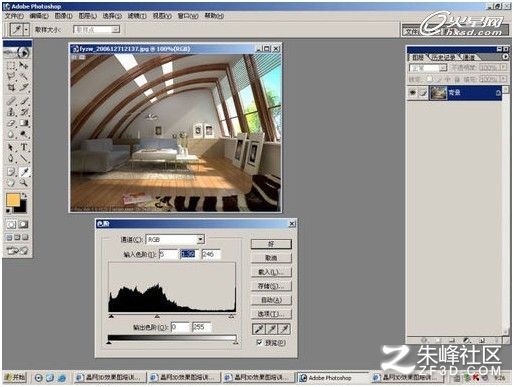Viewport: 514px width, 387px height.
Task: Switch to the History tab in the panel
Action: pos(443,57)
